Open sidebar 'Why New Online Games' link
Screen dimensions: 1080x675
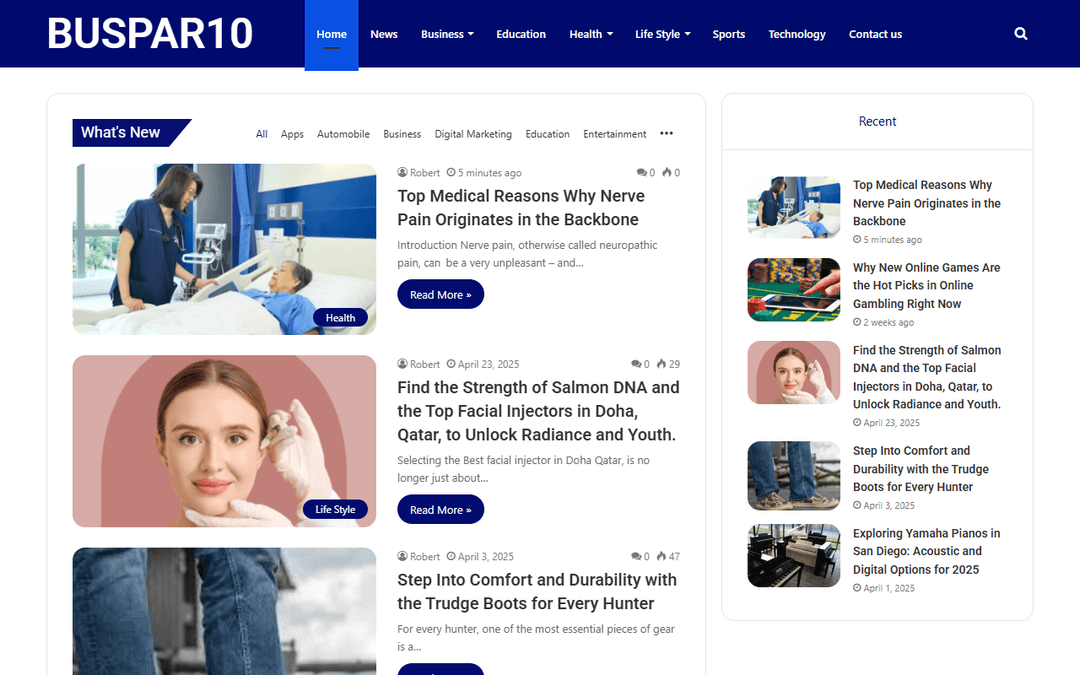click(926, 285)
